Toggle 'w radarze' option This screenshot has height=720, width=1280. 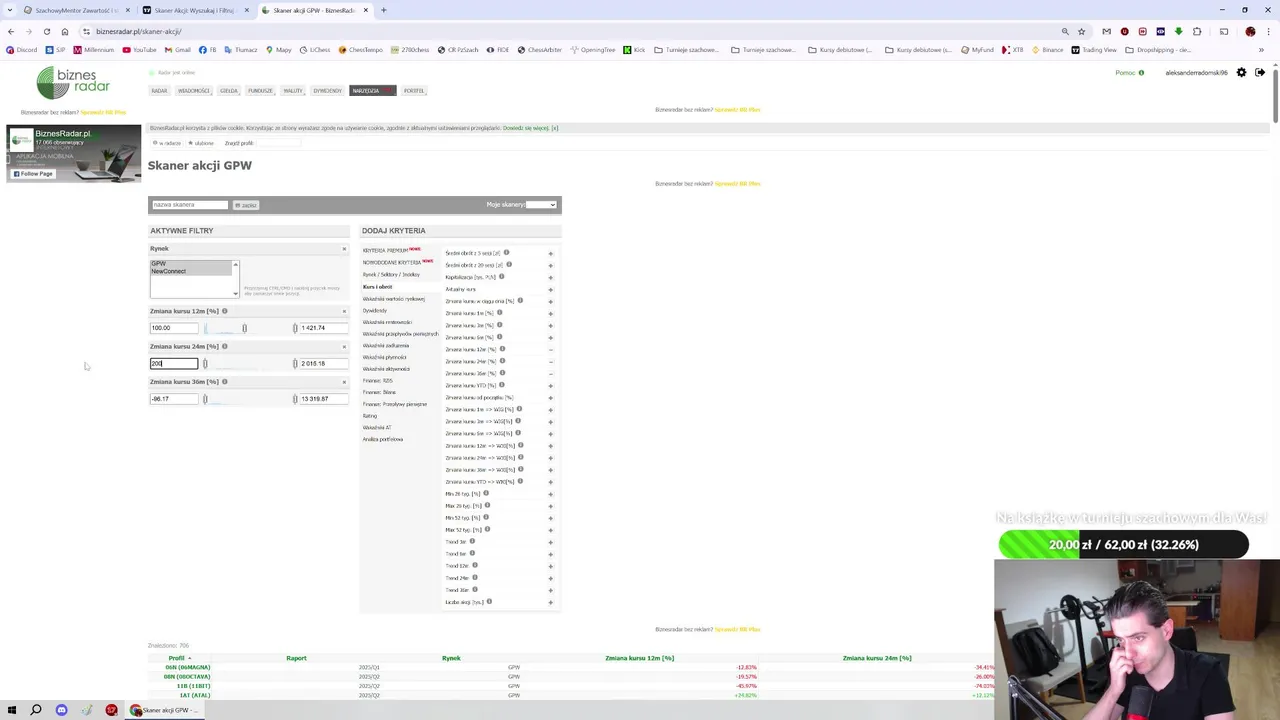tap(167, 143)
